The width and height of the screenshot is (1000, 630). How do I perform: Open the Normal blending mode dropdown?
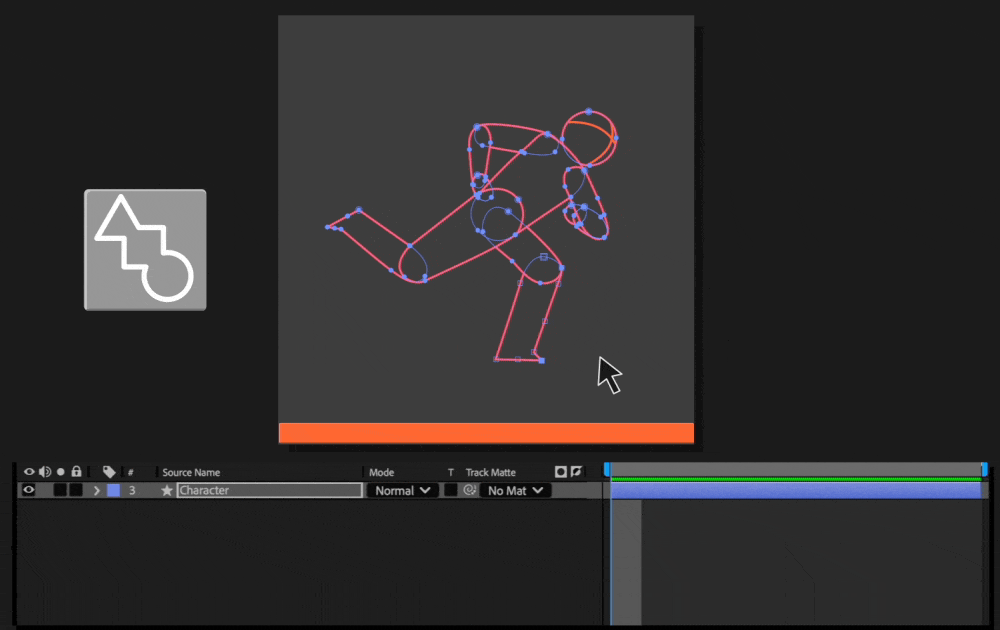pyautogui.click(x=402, y=490)
